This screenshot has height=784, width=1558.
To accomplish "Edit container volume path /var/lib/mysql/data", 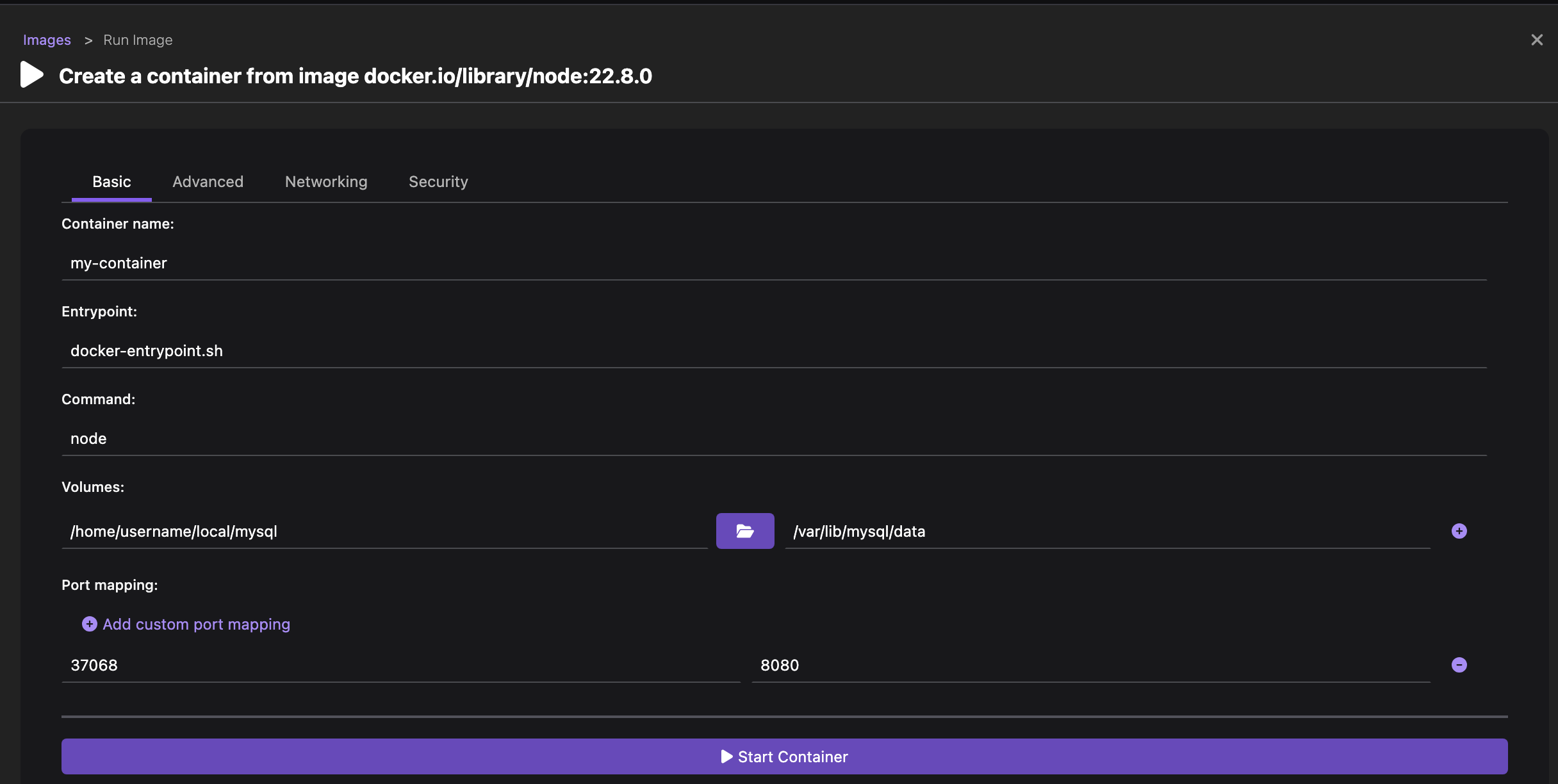I will pos(1107,532).
